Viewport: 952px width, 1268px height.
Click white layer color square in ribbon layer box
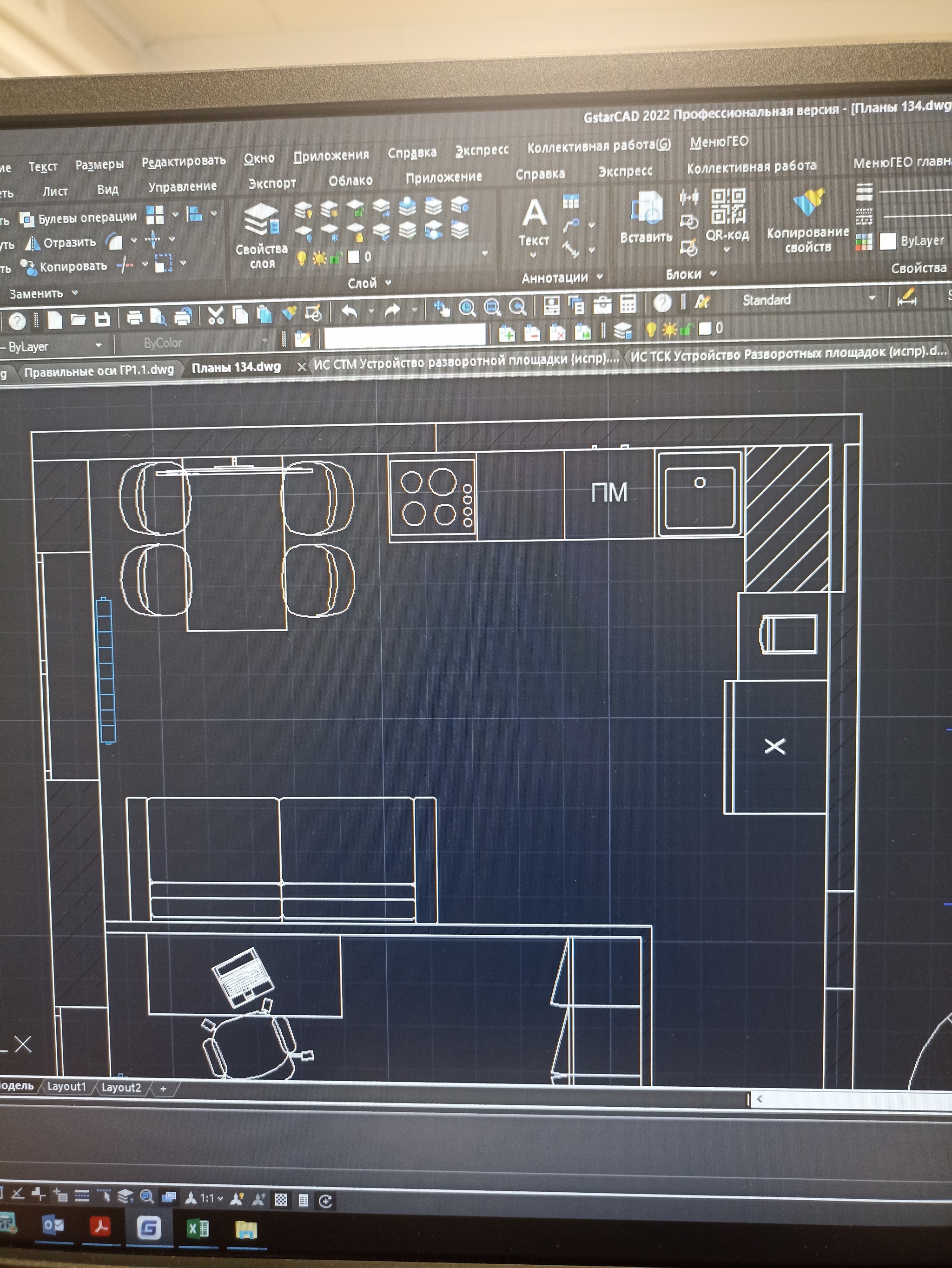pyautogui.click(x=354, y=257)
